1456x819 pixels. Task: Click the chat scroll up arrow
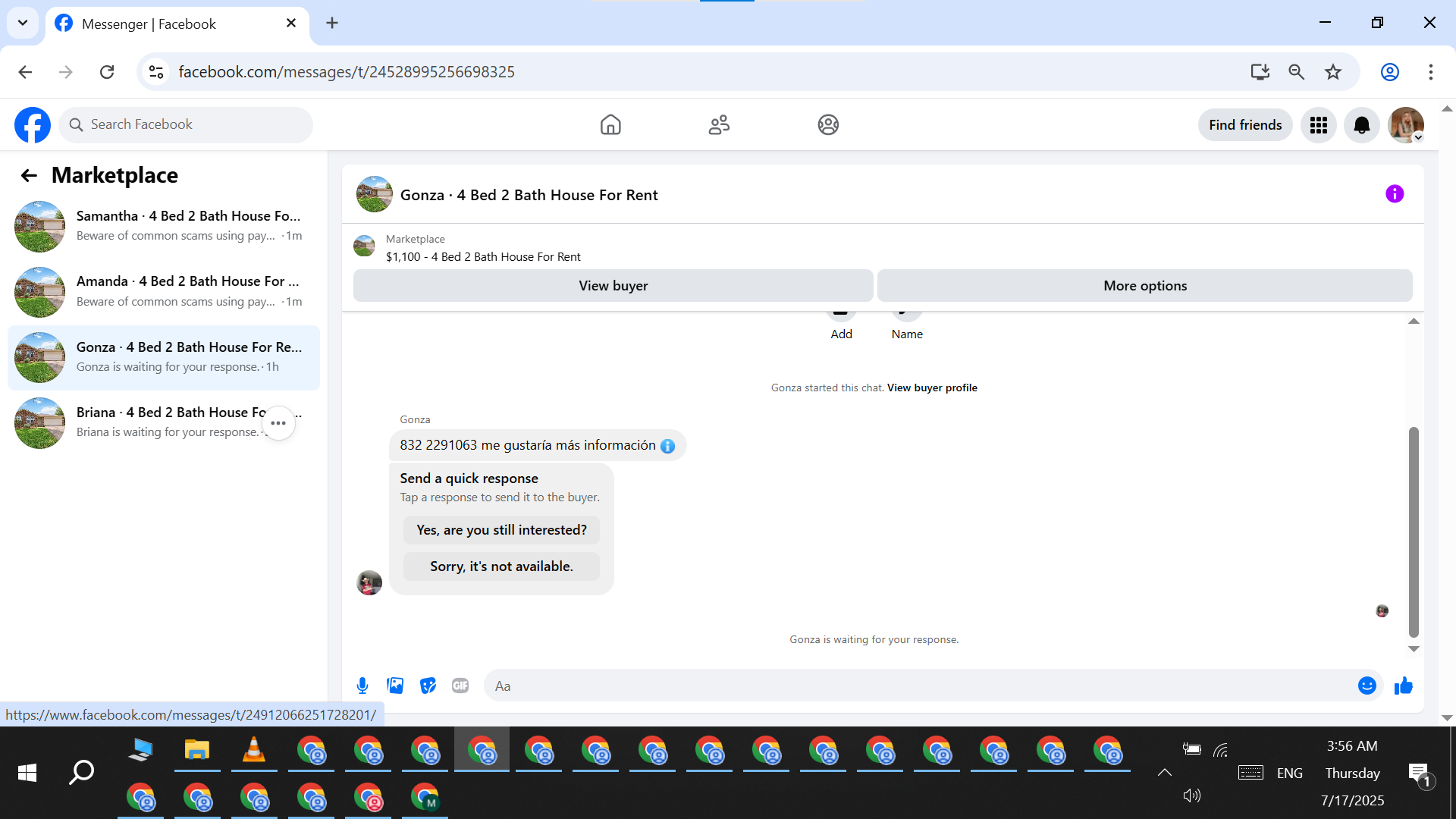pos(1414,322)
